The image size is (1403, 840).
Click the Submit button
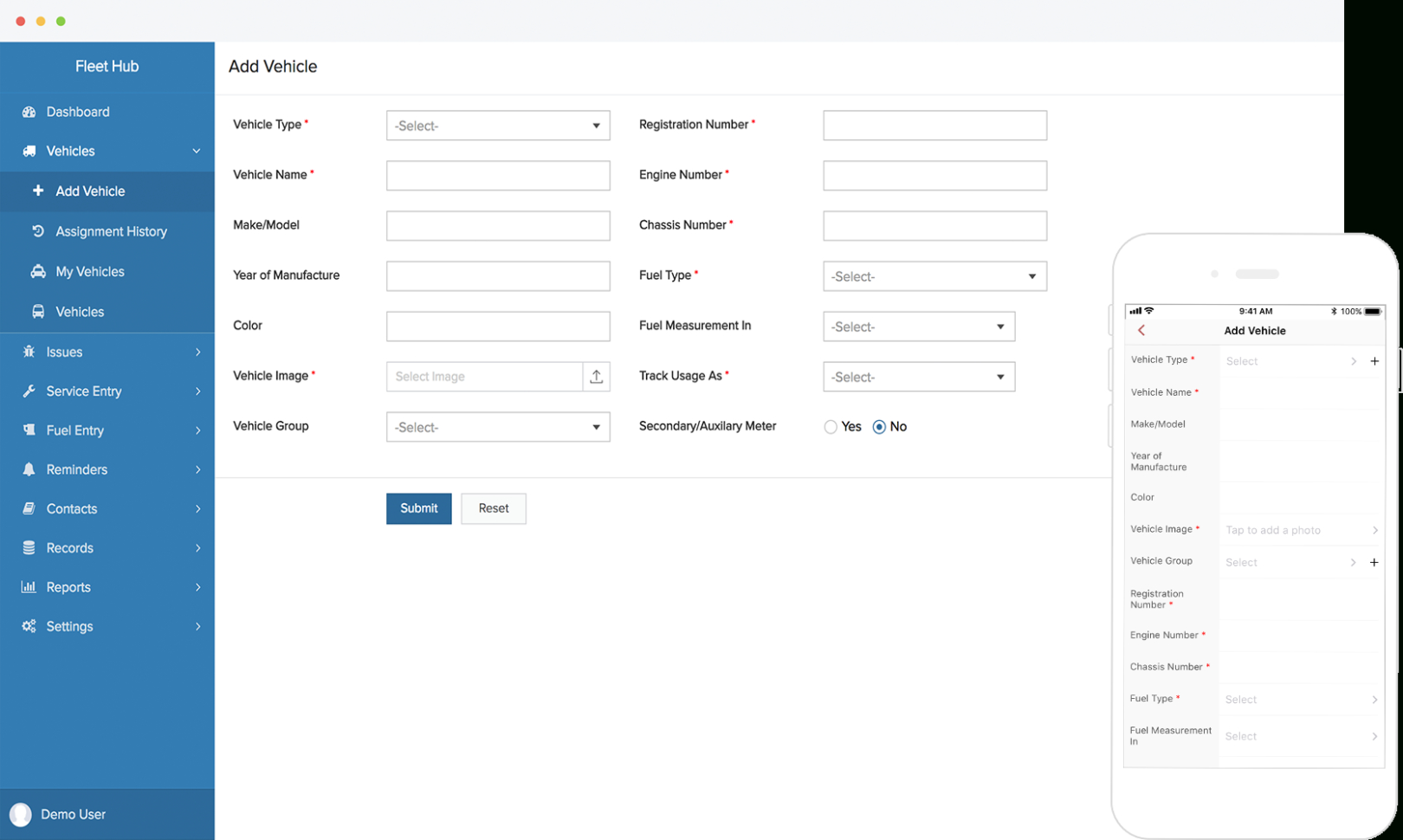(418, 508)
